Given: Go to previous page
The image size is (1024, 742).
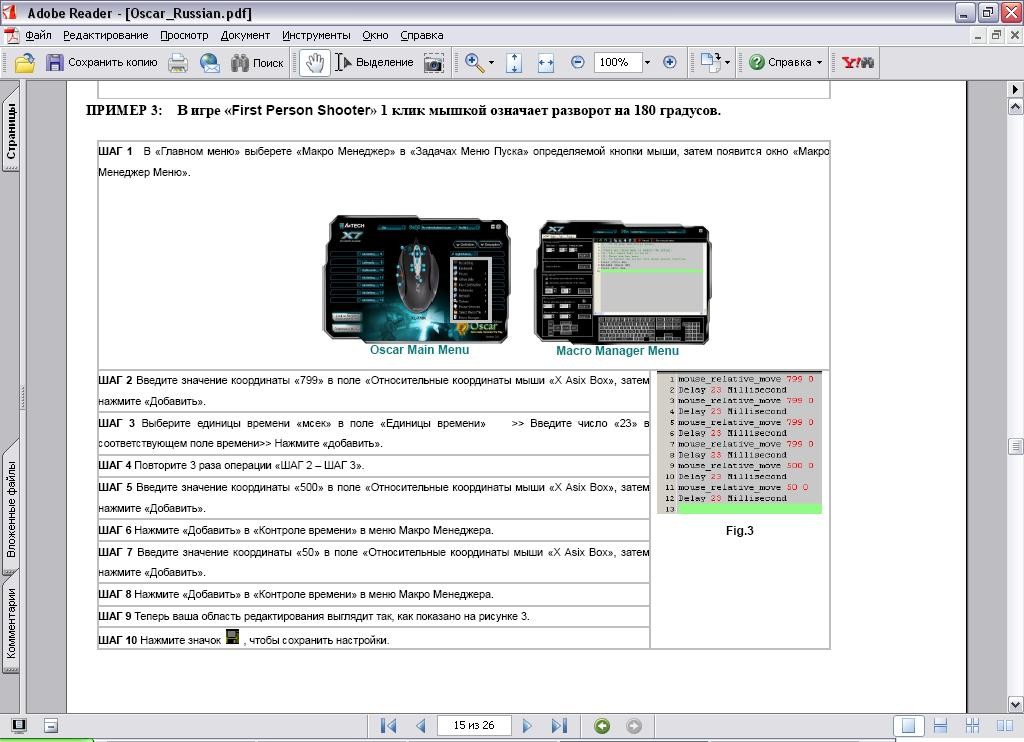Looking at the screenshot, I should 421,726.
